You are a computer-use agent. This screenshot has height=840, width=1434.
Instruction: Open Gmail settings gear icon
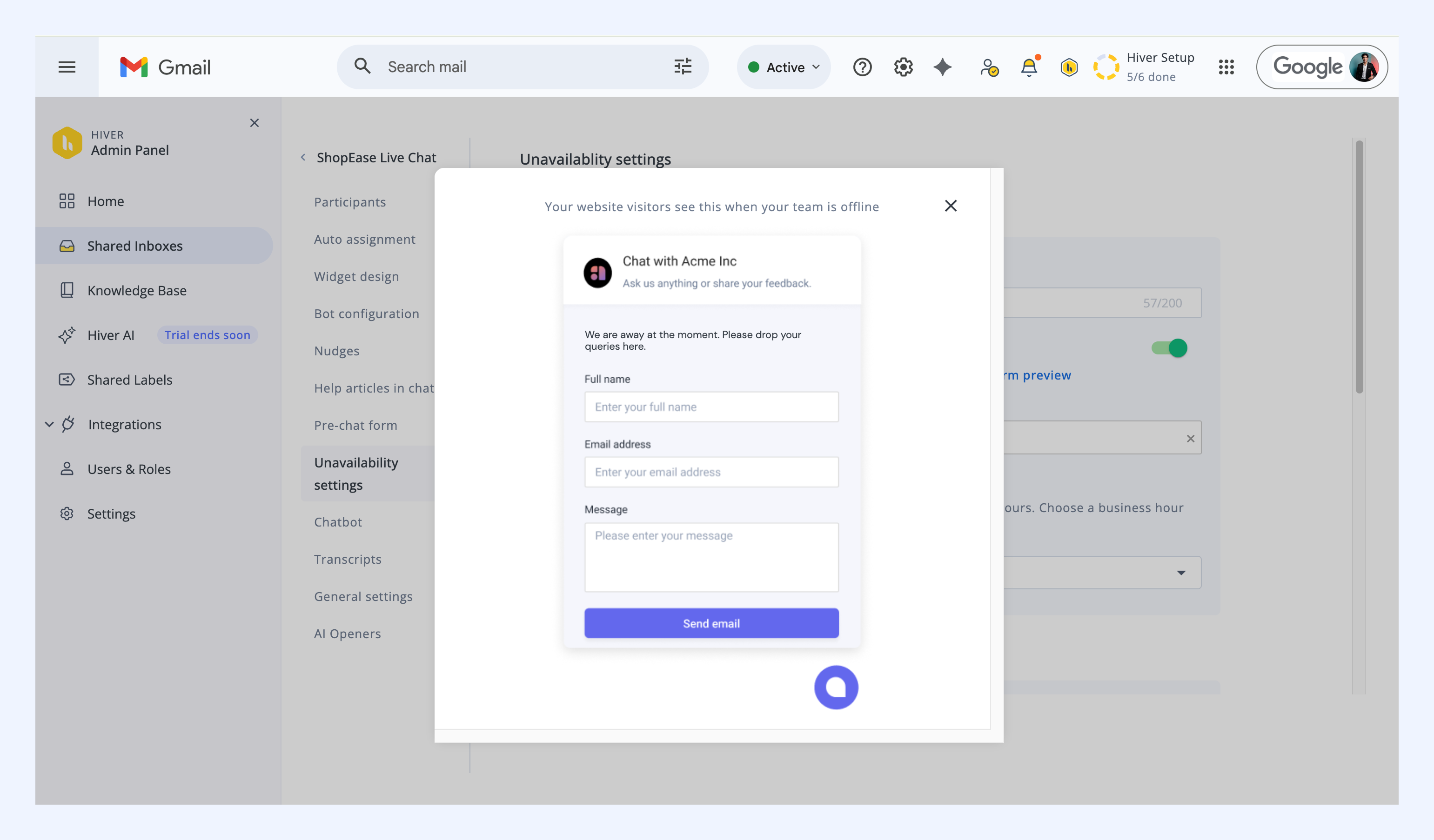coord(903,67)
